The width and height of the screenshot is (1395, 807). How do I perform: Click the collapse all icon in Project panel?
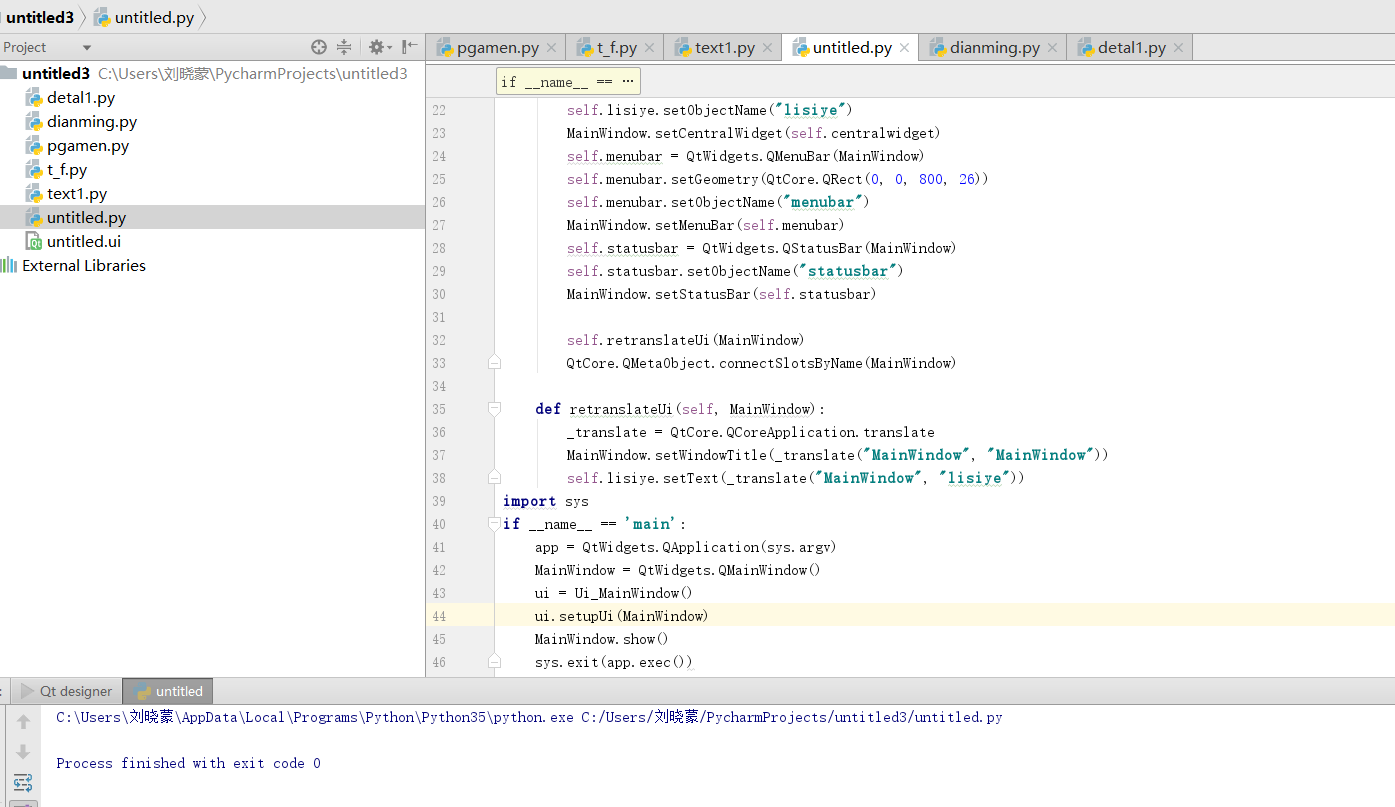point(344,47)
